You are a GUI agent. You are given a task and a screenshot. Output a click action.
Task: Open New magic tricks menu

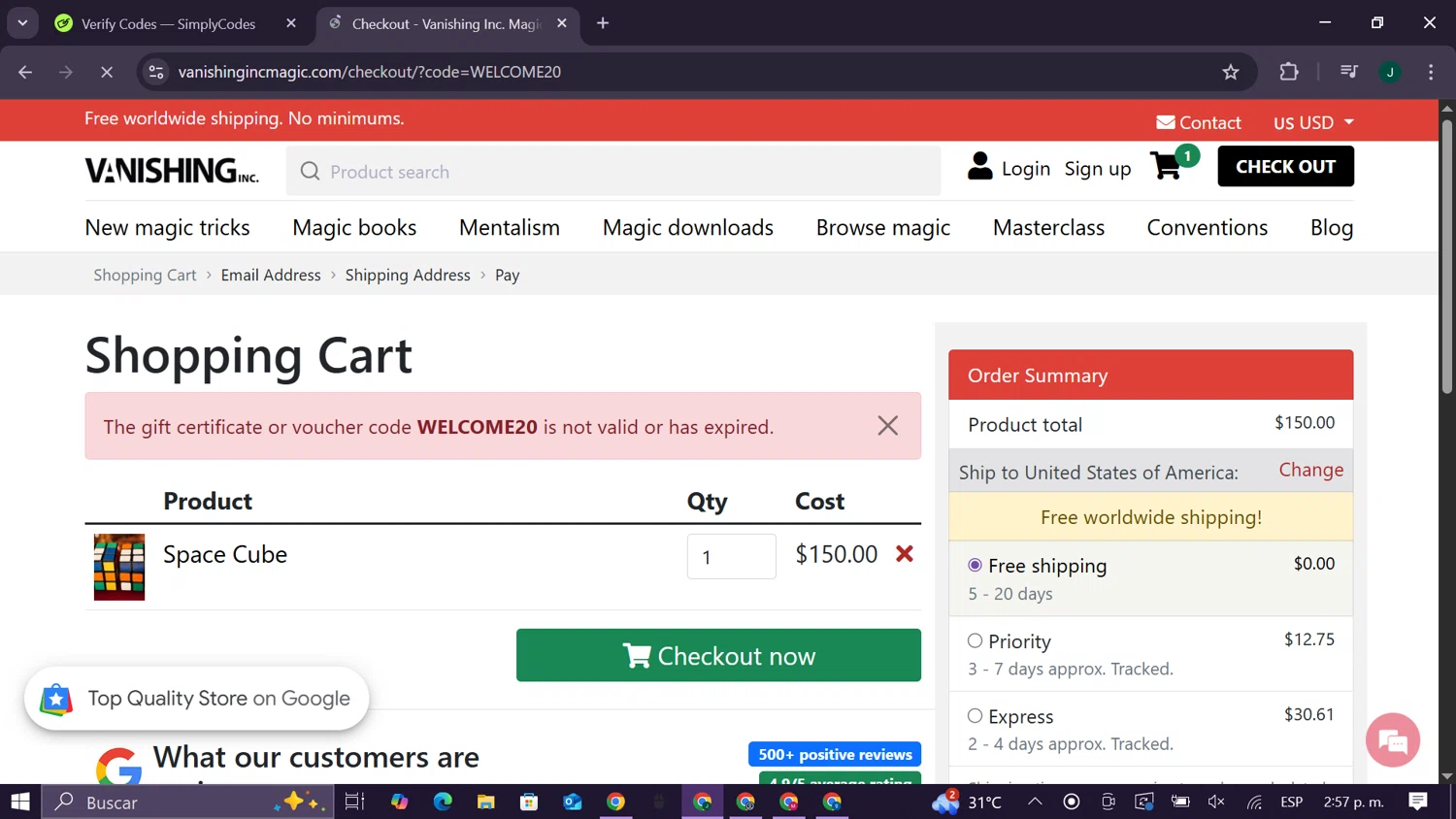click(167, 227)
